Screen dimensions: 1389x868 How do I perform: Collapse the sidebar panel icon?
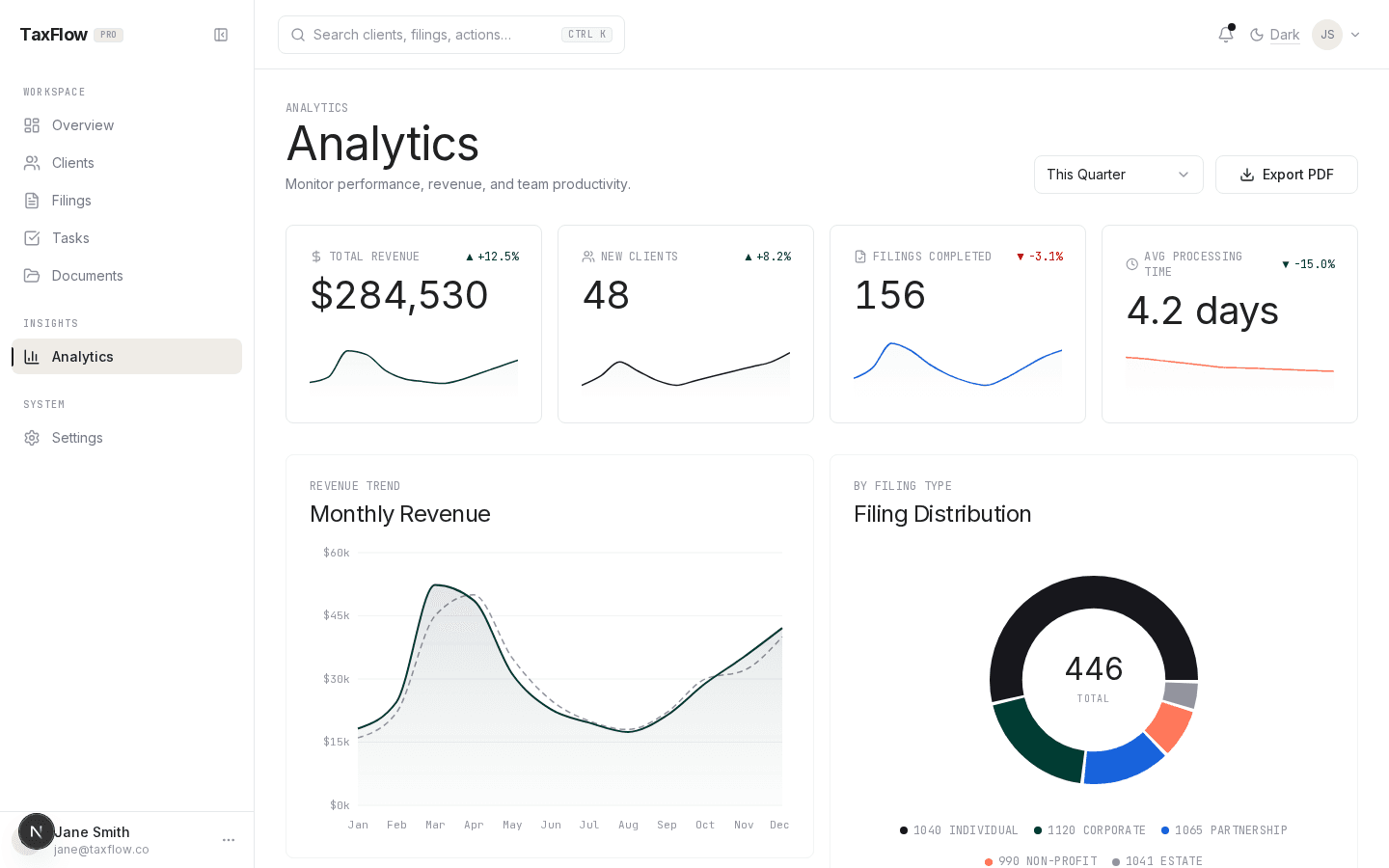(x=221, y=35)
